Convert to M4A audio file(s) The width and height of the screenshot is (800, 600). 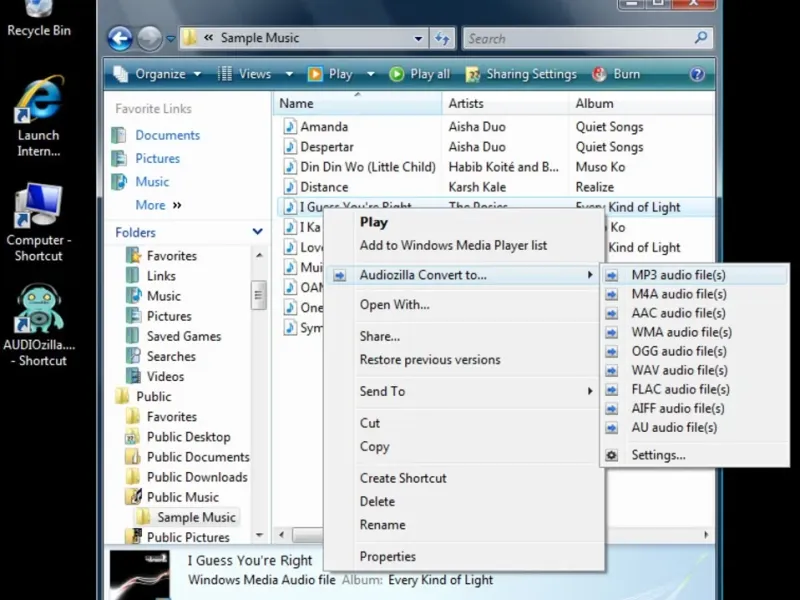tap(695, 294)
